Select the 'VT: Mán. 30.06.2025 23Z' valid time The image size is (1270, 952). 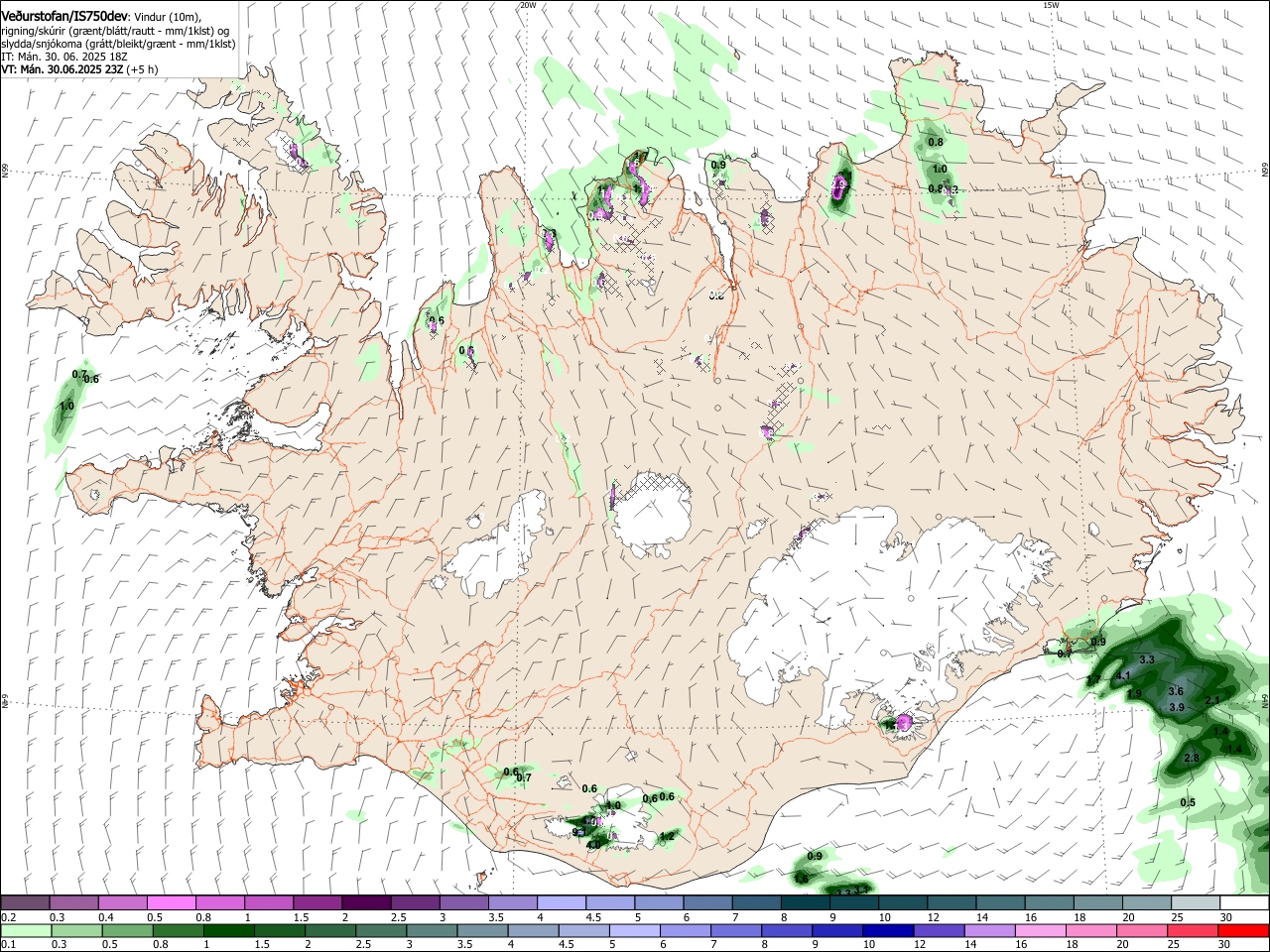[x=64, y=70]
